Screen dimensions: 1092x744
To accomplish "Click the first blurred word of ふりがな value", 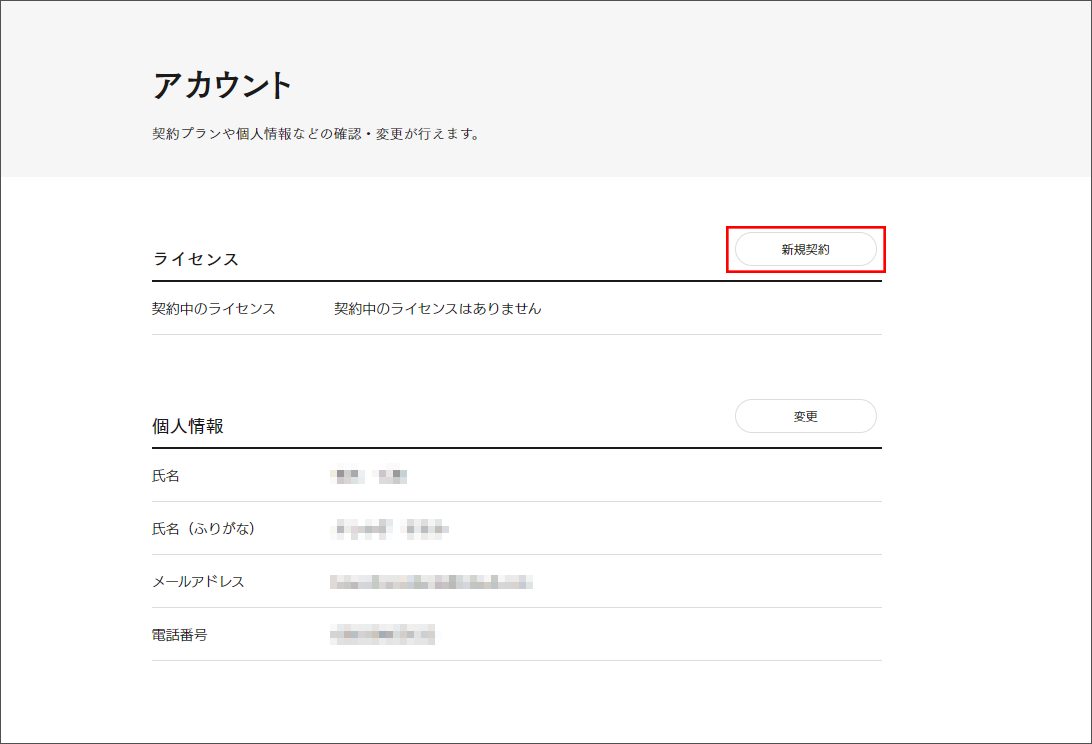I will coord(364,529).
